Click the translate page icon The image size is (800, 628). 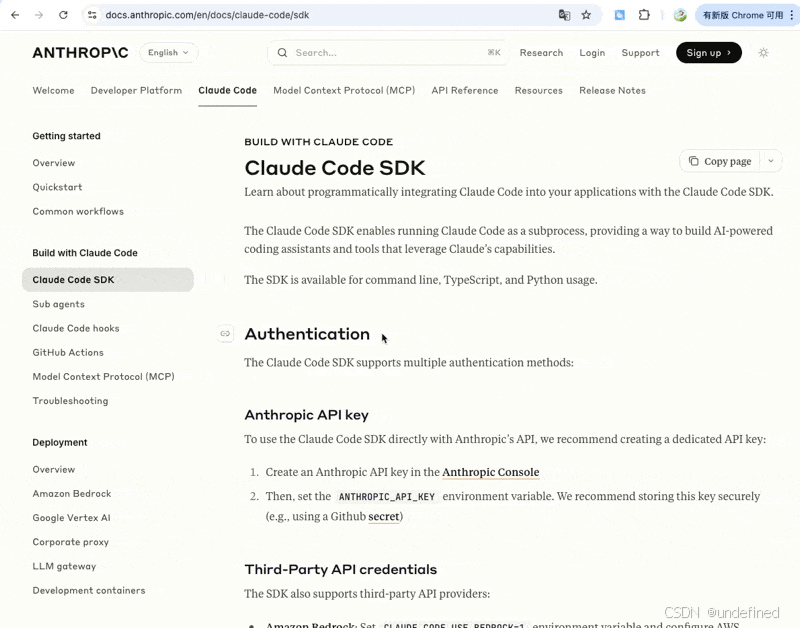point(564,15)
